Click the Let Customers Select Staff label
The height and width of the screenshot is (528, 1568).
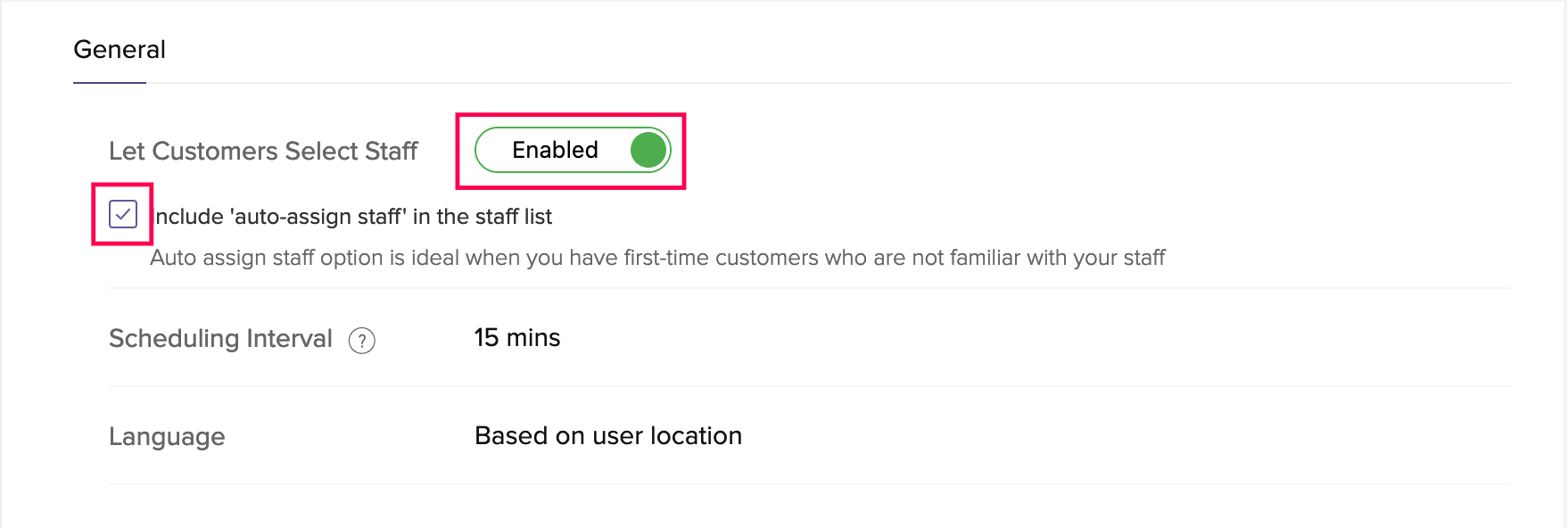(x=263, y=151)
